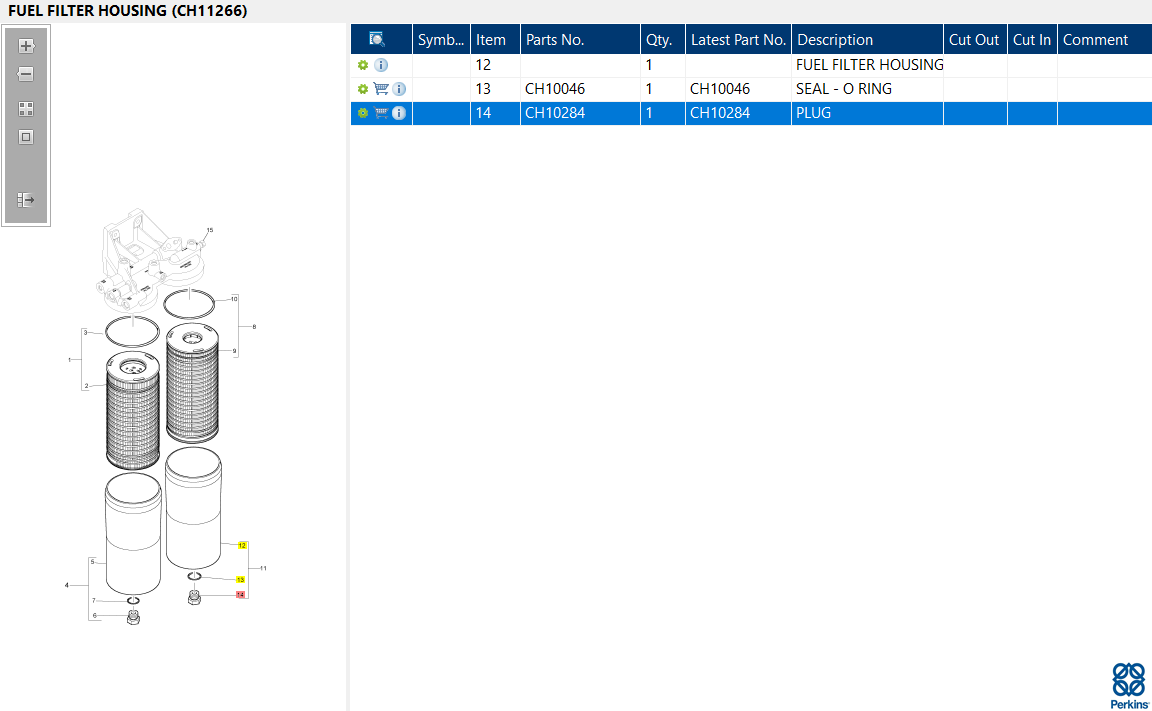Click the list export arrow icon
1152x711 pixels.
click(26, 200)
